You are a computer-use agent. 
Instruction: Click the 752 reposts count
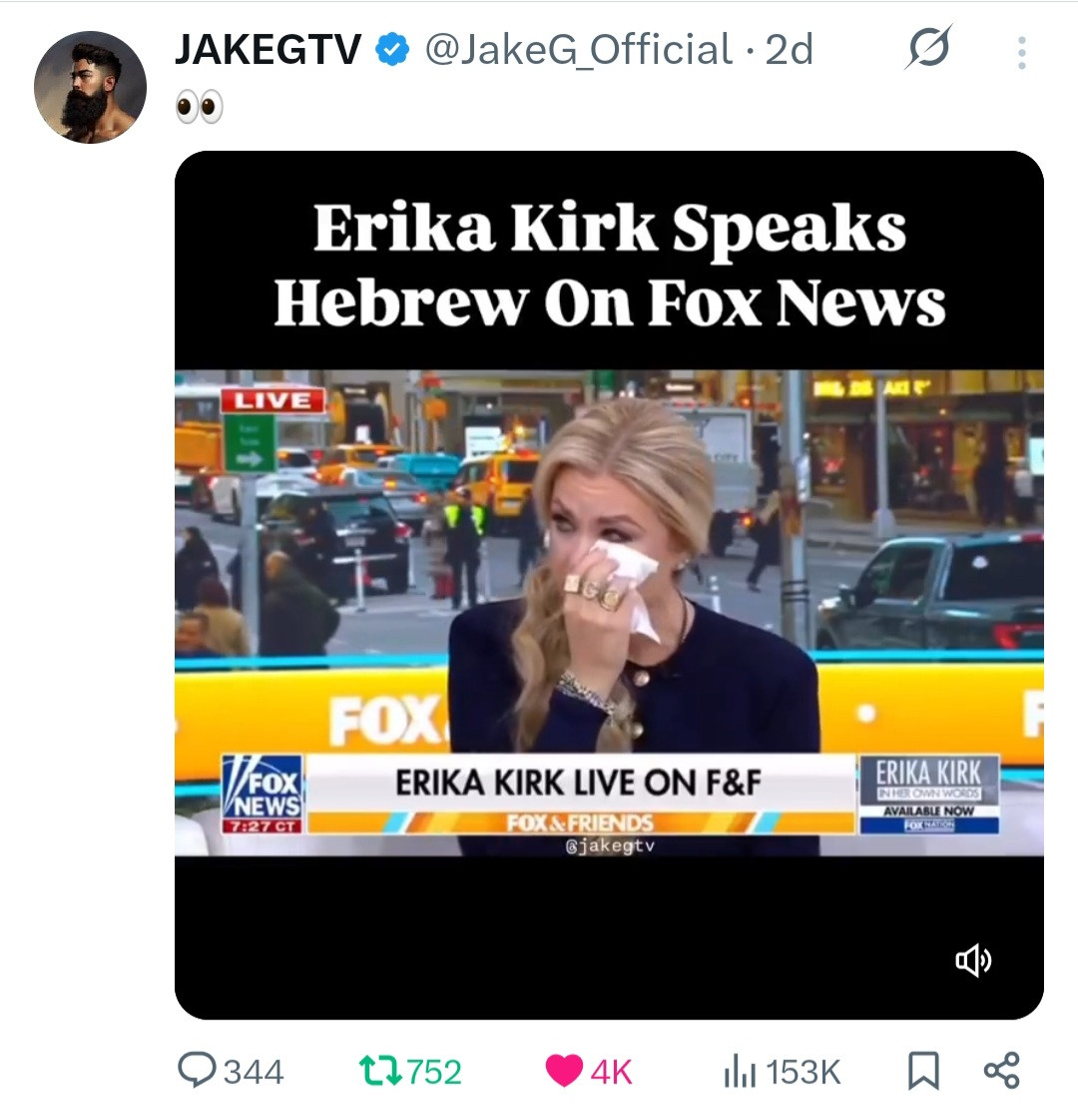tap(434, 1072)
